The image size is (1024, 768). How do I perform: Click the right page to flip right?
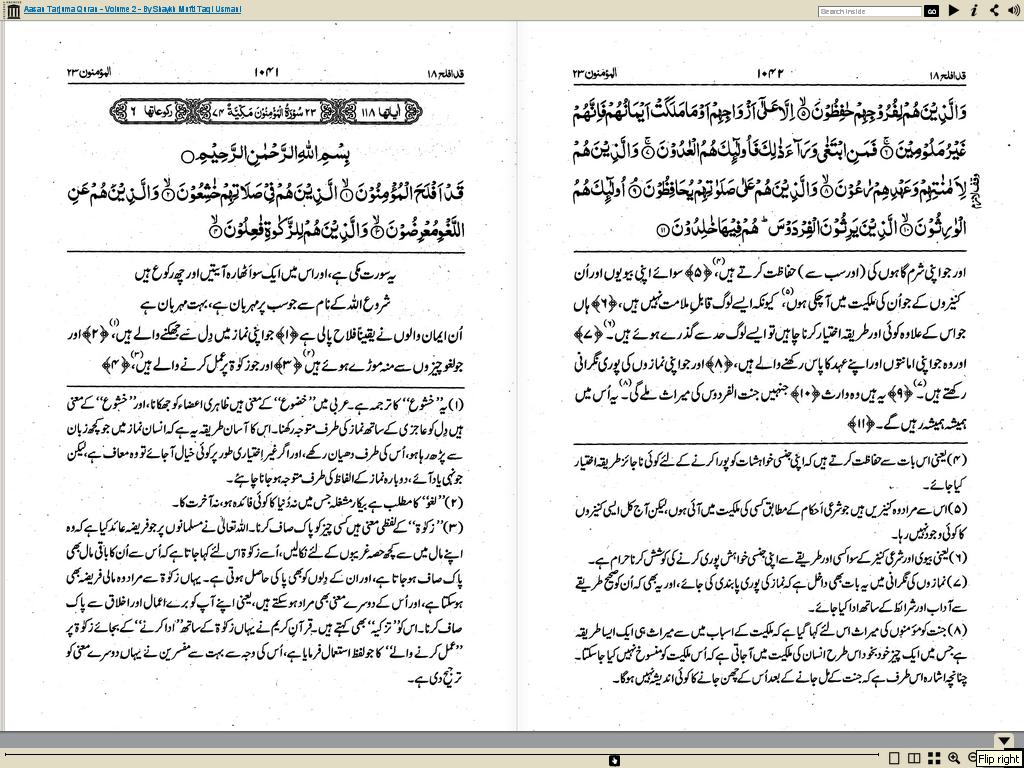769,376
